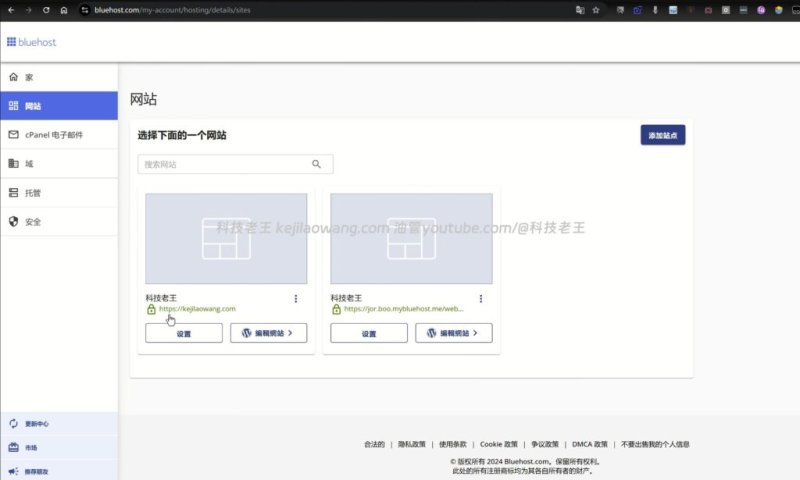
Task: Click the search magnifier icon
Action: click(x=316, y=164)
